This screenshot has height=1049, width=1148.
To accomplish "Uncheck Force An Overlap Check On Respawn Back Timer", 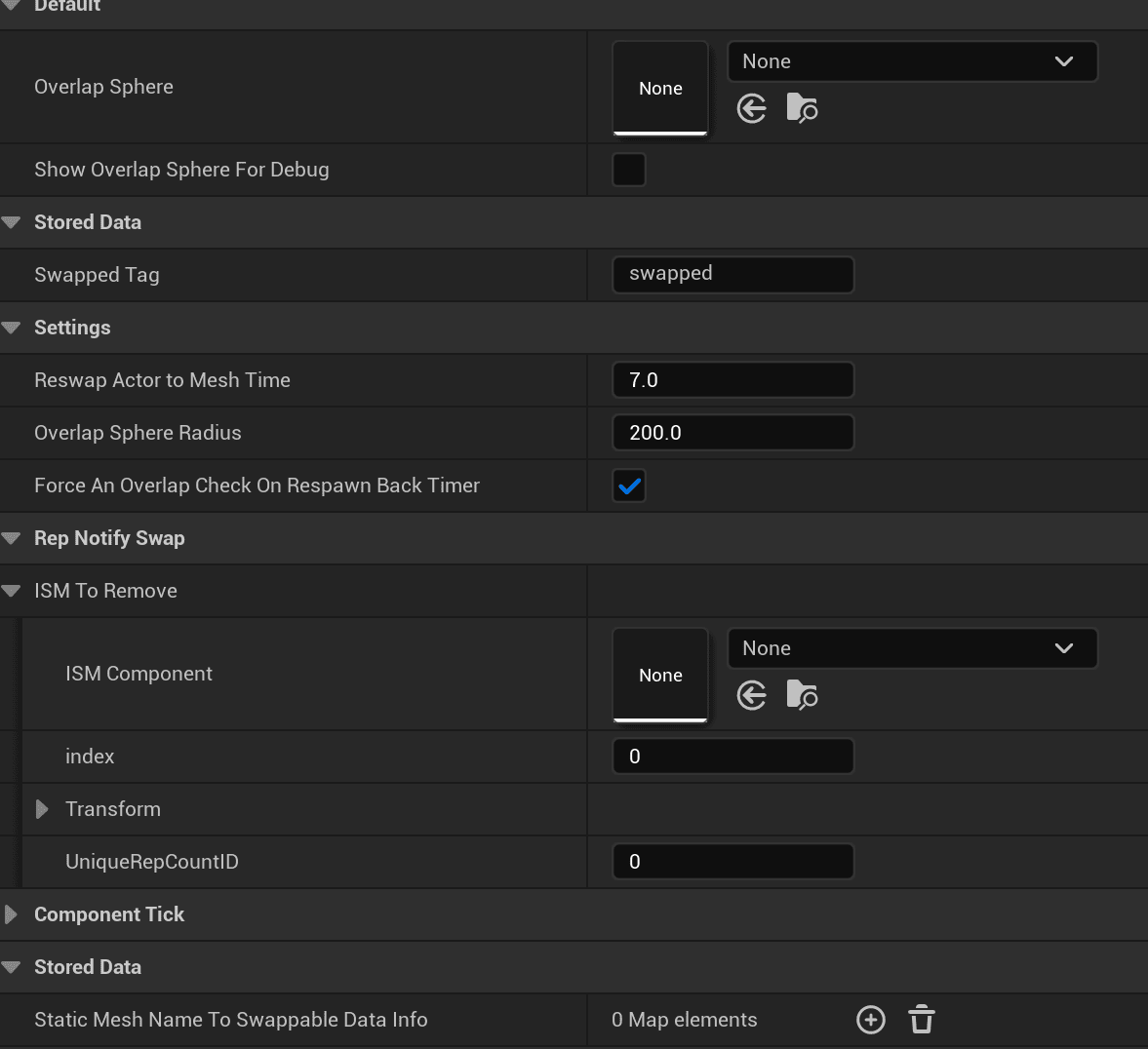I will [x=629, y=486].
